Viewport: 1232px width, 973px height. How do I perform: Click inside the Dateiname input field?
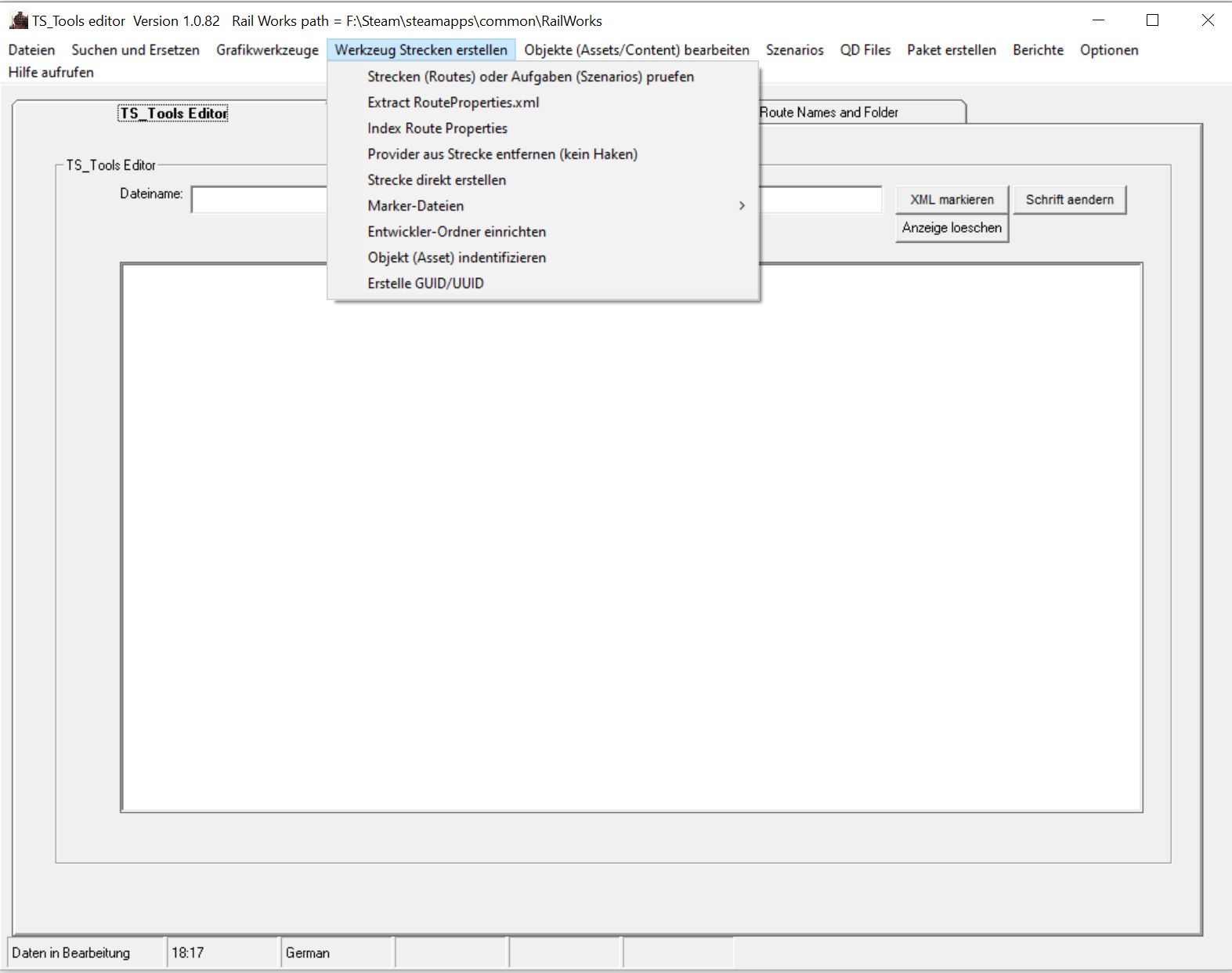258,200
